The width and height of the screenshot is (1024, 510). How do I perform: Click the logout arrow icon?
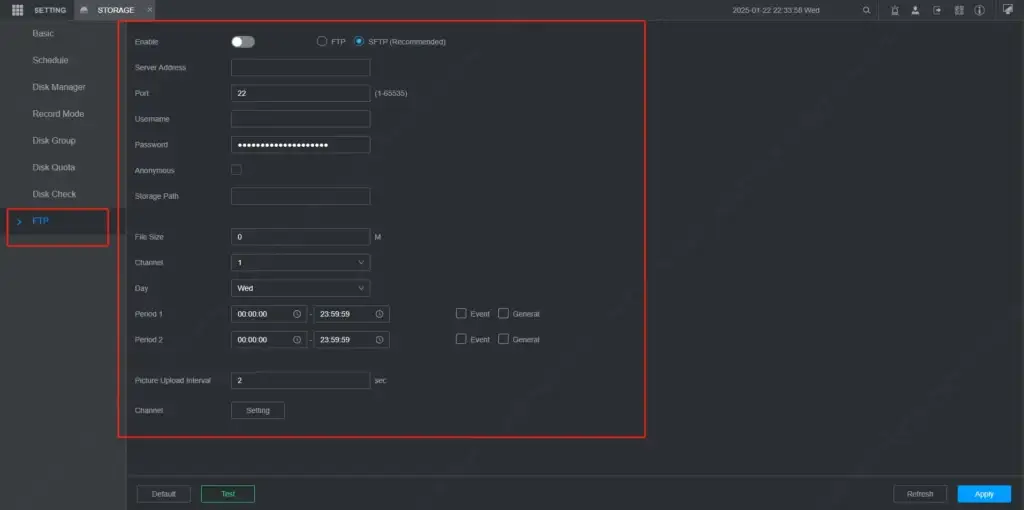pyautogui.click(x=937, y=10)
